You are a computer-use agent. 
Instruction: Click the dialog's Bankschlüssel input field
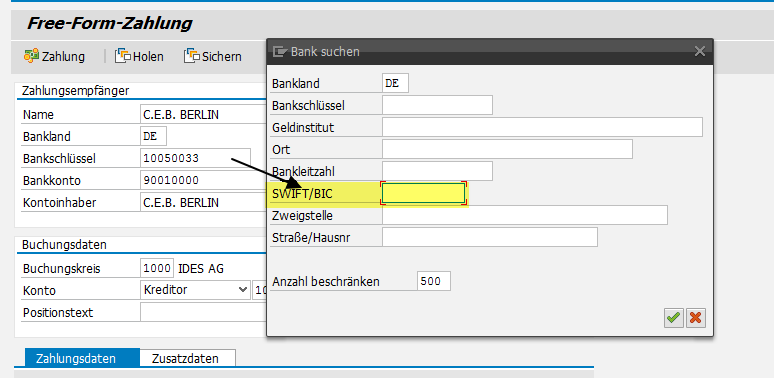tap(437, 105)
